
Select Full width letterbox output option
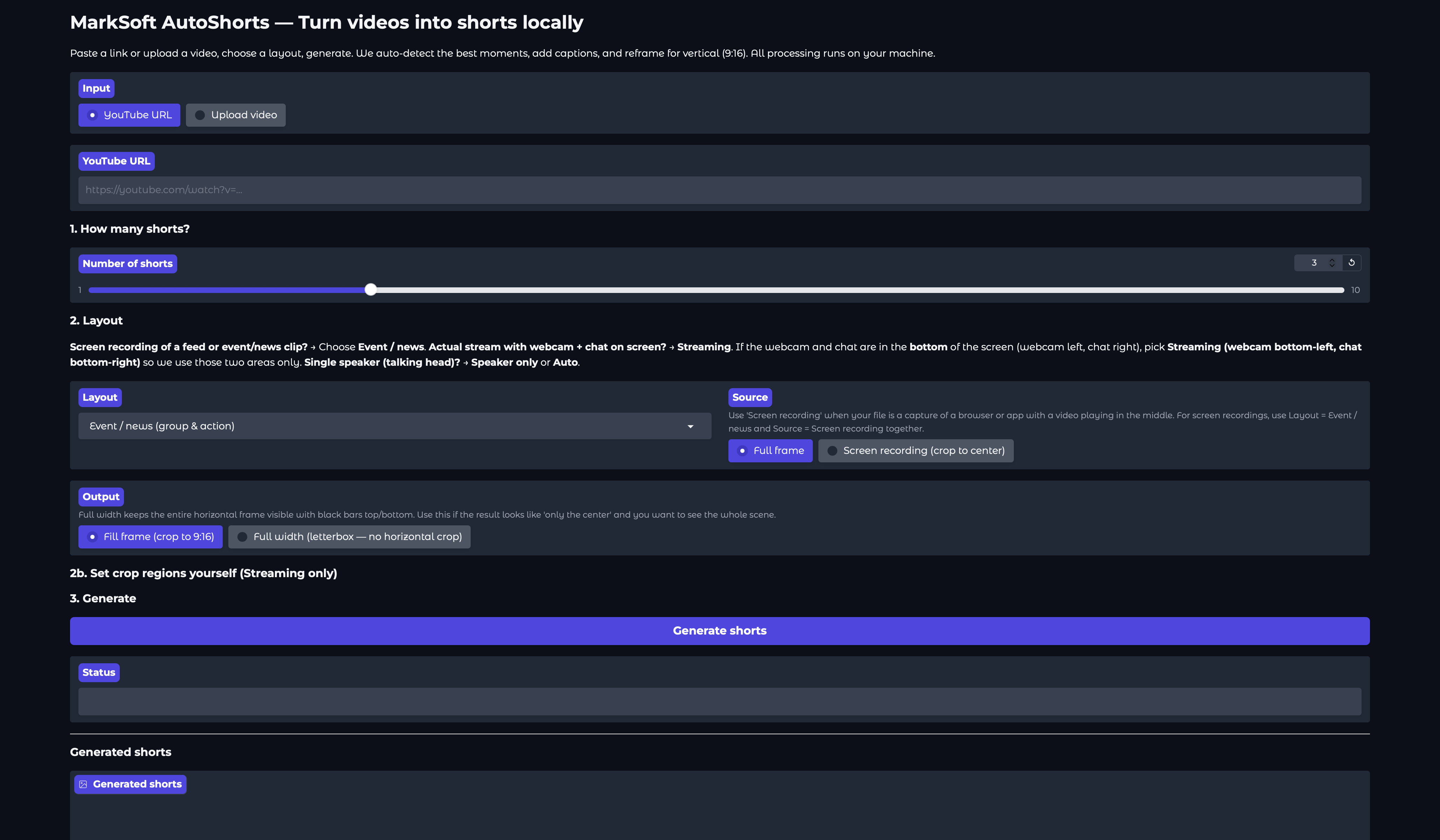pos(349,537)
